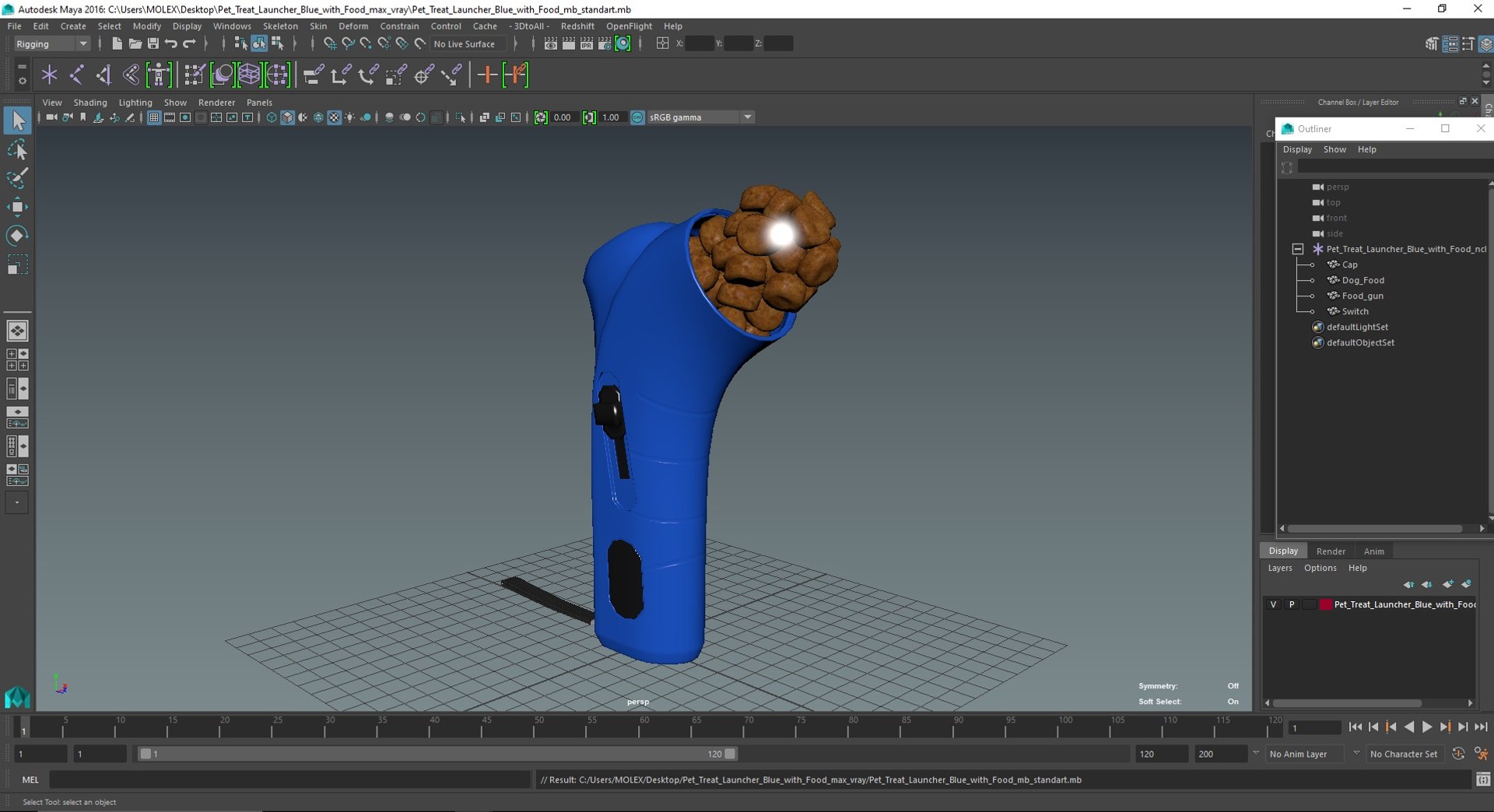Toggle layer visibility V box
Image resolution: width=1494 pixels, height=812 pixels.
(1273, 604)
